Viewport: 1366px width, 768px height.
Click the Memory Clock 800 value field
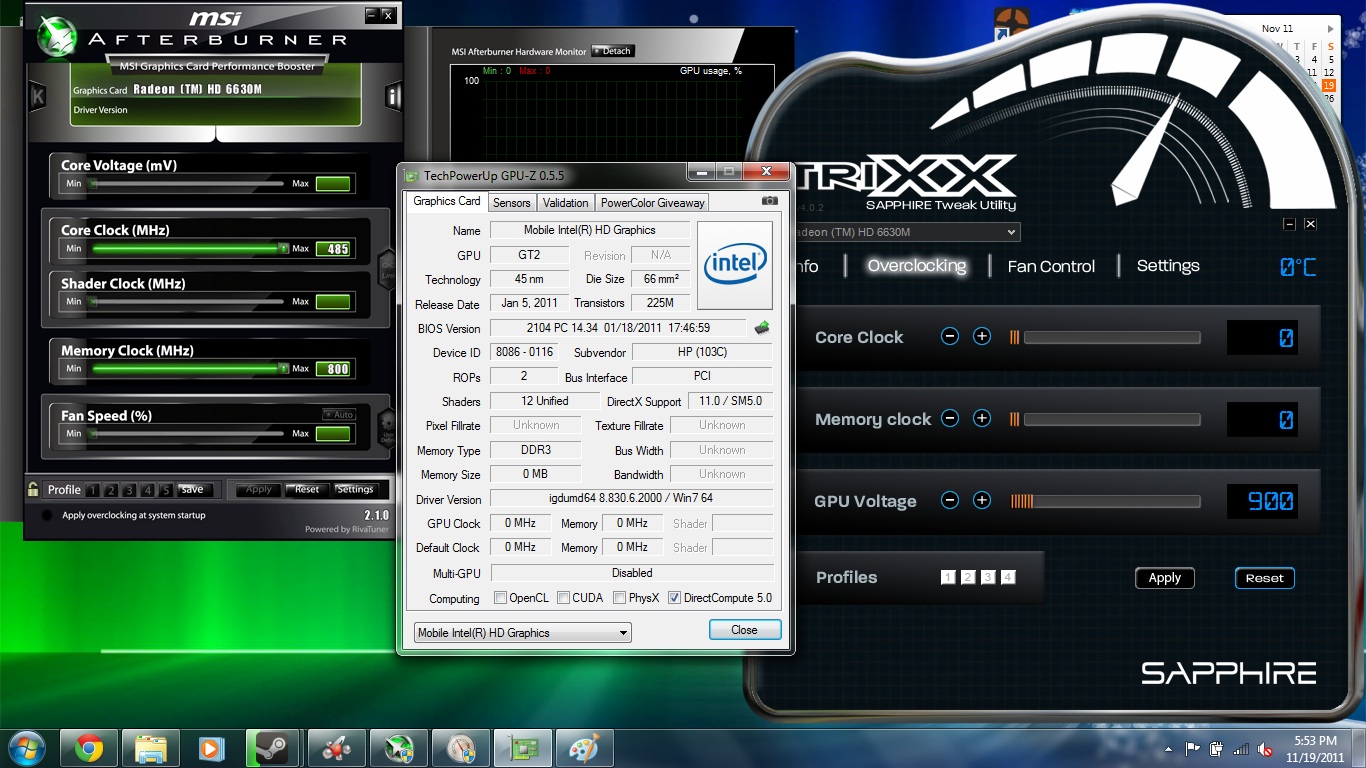[x=333, y=369]
